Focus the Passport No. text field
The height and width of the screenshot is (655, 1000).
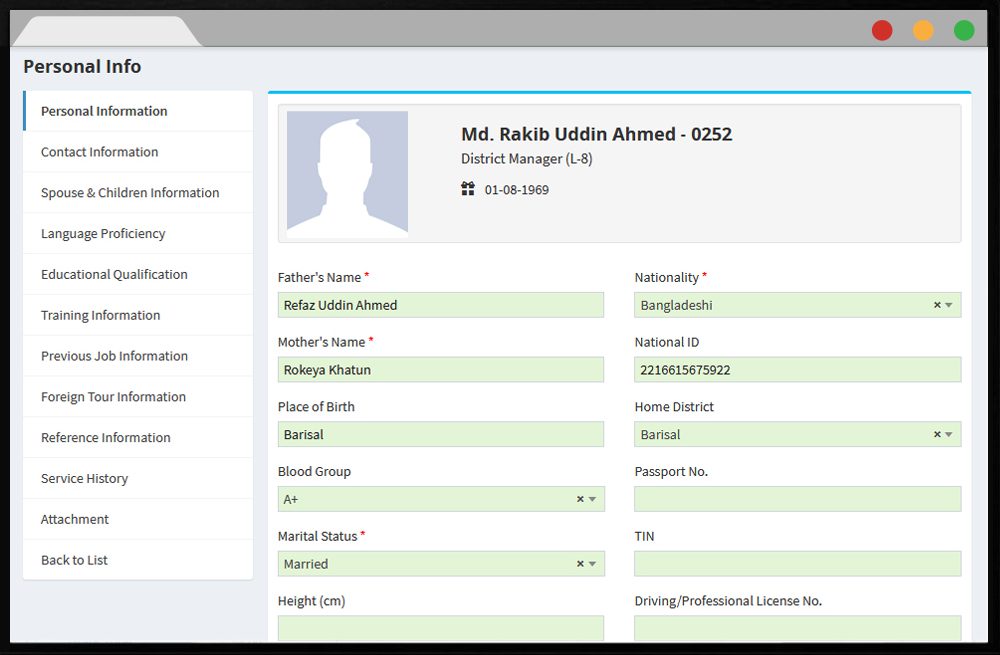pyautogui.click(x=797, y=499)
